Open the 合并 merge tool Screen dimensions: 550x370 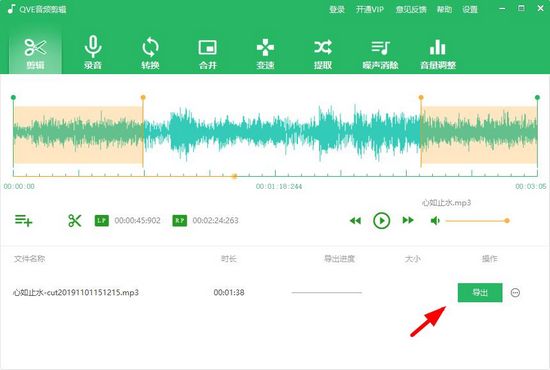(208, 53)
